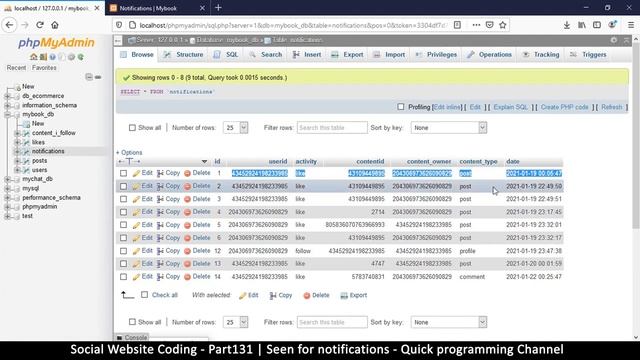Image resolution: width=640 pixels, height=360 pixels.
Task: Click Edit pencil for row id 1
Action: coord(136,173)
